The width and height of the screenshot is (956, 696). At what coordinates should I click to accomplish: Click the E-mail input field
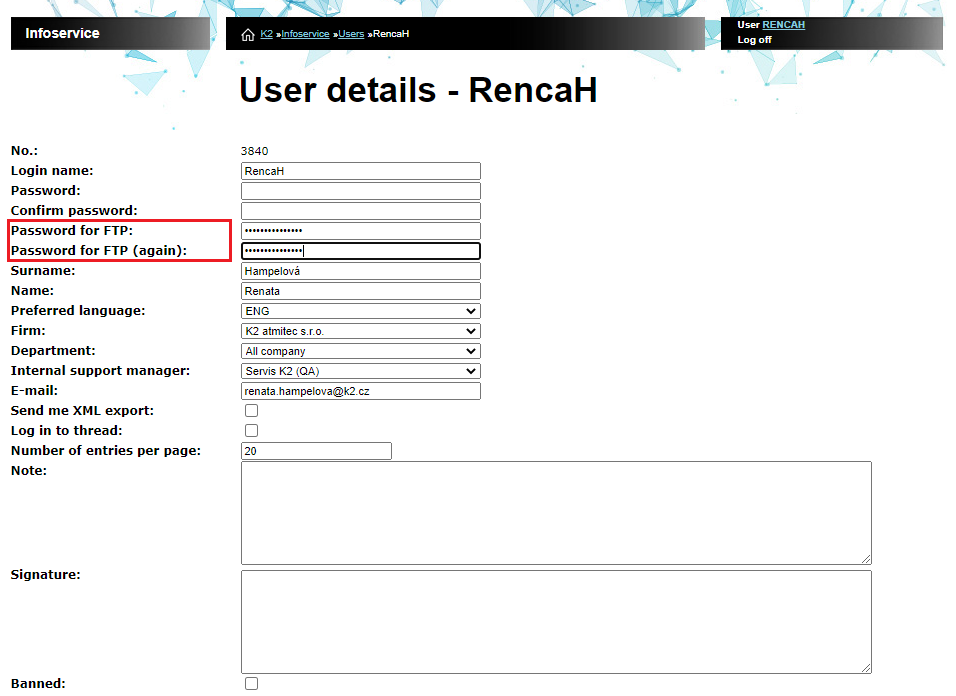[x=361, y=391]
